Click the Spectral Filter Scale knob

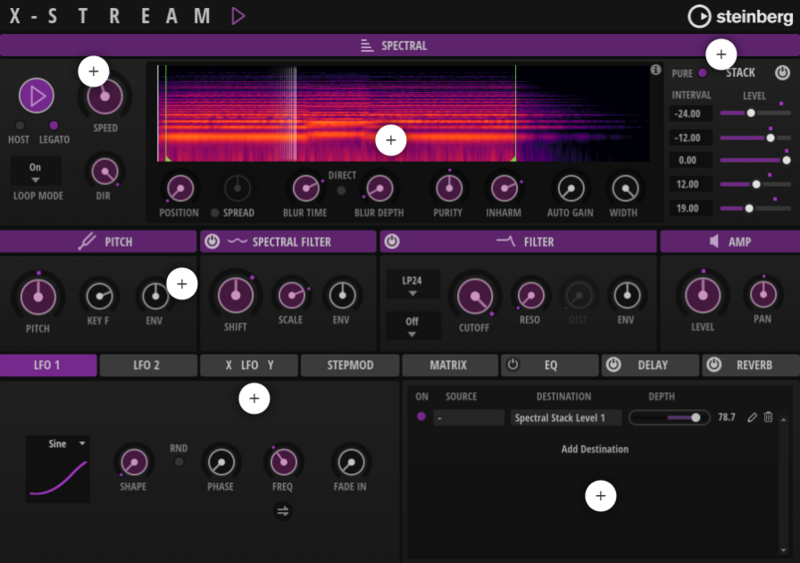pos(291,295)
